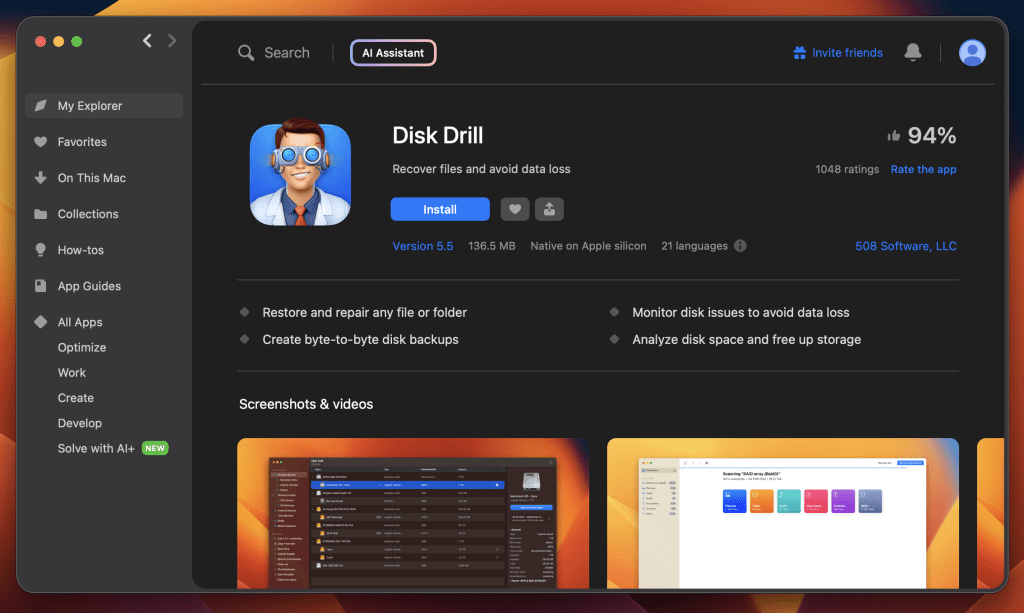
Task: Select All Apps in the sidebar
Action: point(80,322)
